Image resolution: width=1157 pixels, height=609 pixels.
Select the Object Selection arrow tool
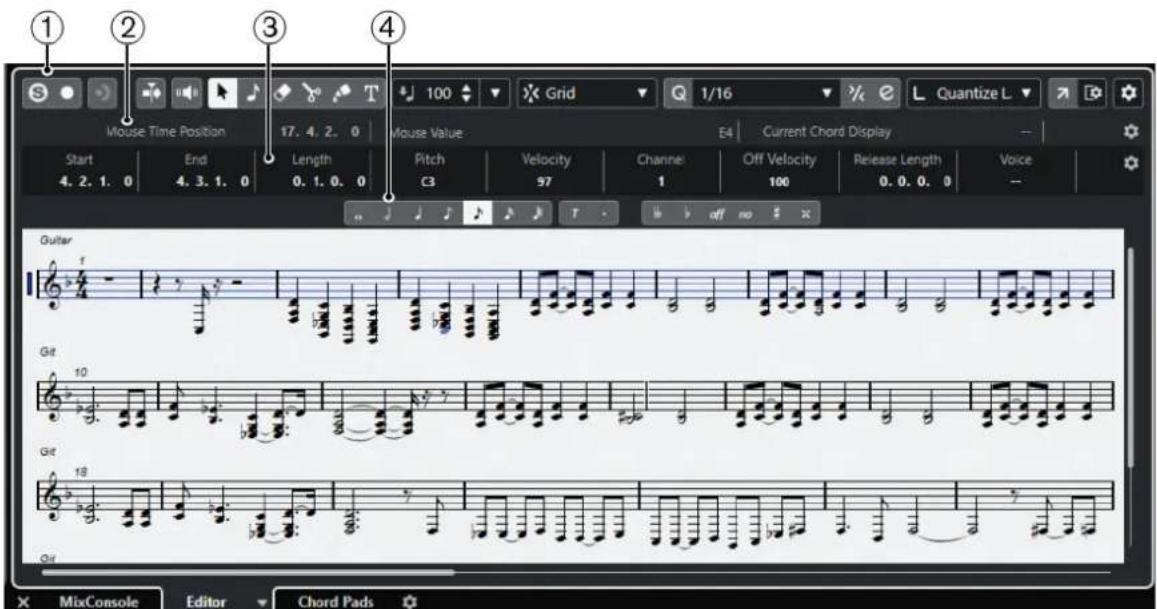point(222,93)
